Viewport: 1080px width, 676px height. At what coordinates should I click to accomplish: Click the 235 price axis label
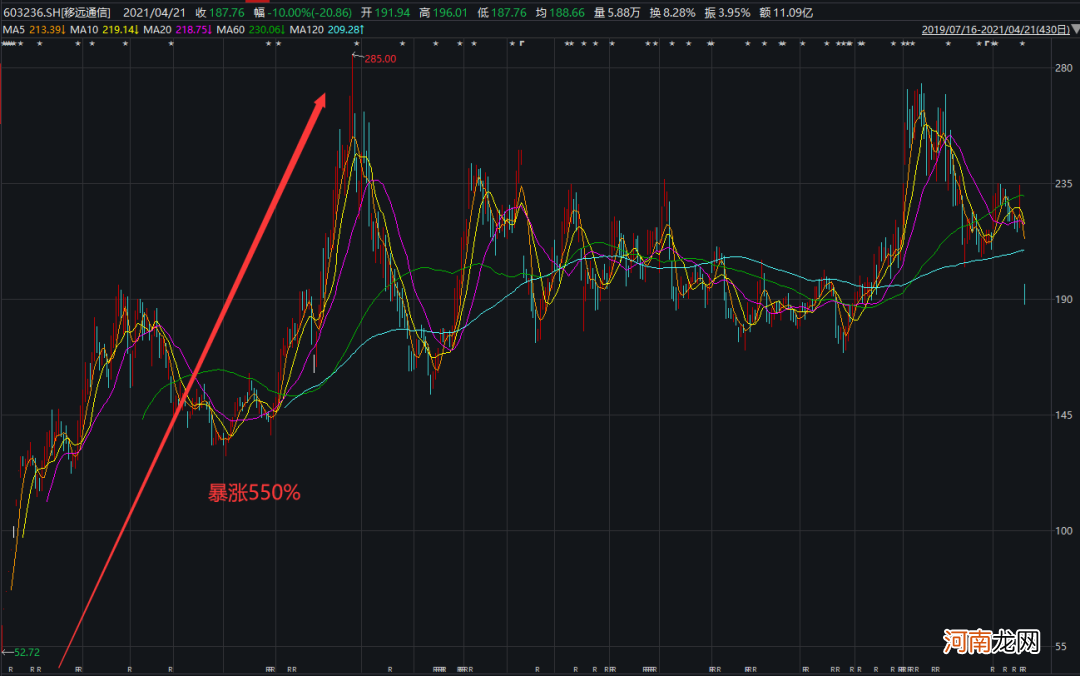[1063, 184]
